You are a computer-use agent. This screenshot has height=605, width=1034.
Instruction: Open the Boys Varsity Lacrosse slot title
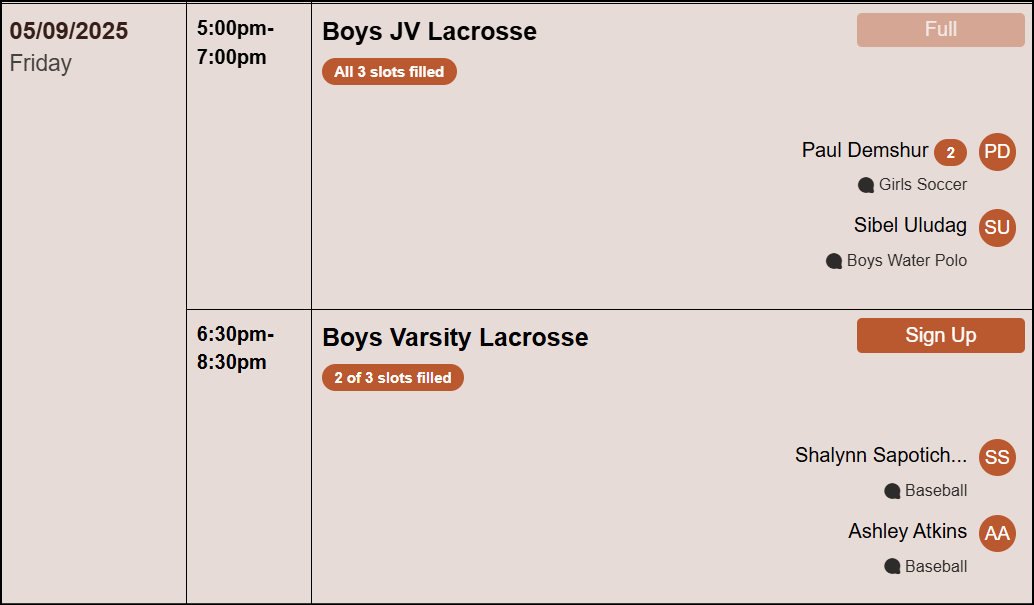tap(455, 338)
